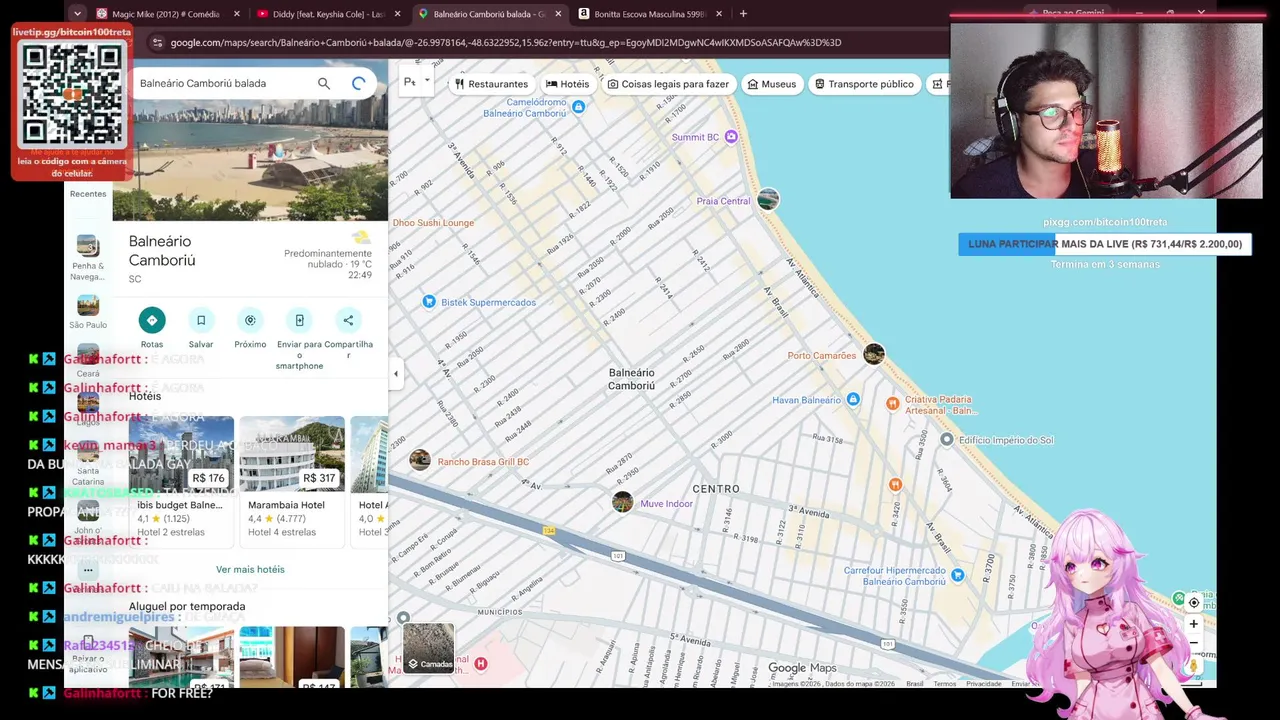This screenshot has width=1280, height=720.
Task: Close the Bonitta Escova Masculina tab
Action: [719, 14]
